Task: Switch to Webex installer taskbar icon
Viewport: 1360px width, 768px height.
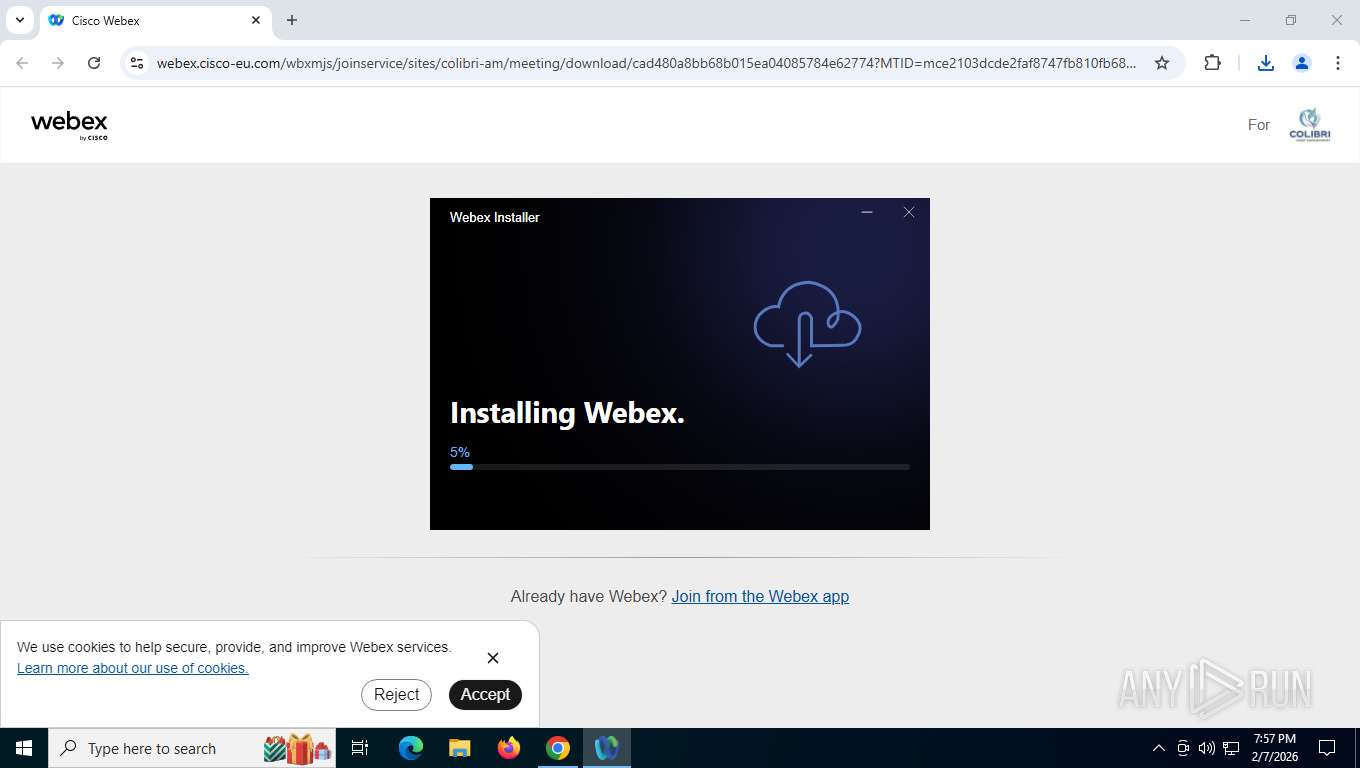Action: 607,748
